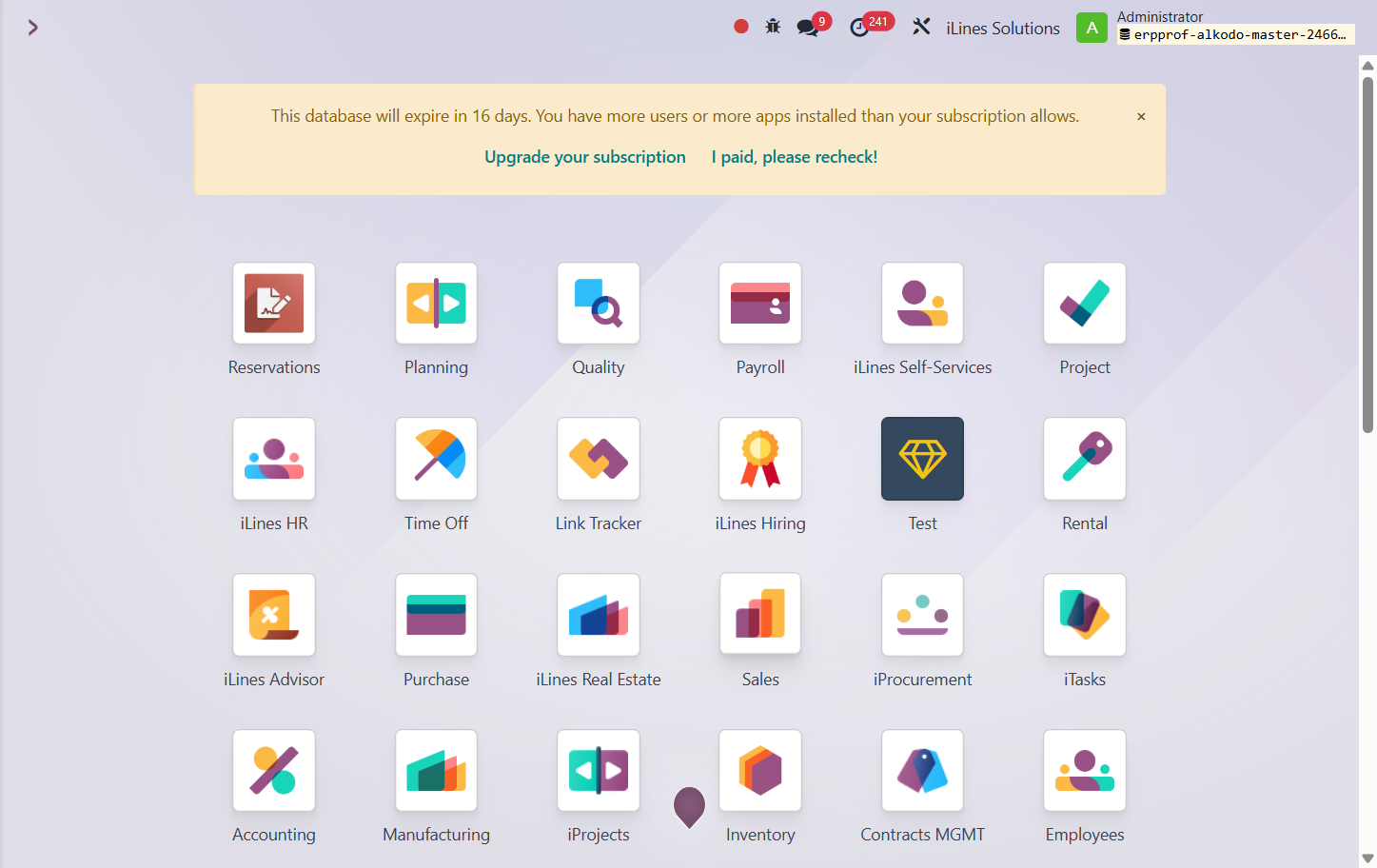This screenshot has height=868, width=1377.
Task: Open the Studio wrench tools icon
Action: (921, 27)
